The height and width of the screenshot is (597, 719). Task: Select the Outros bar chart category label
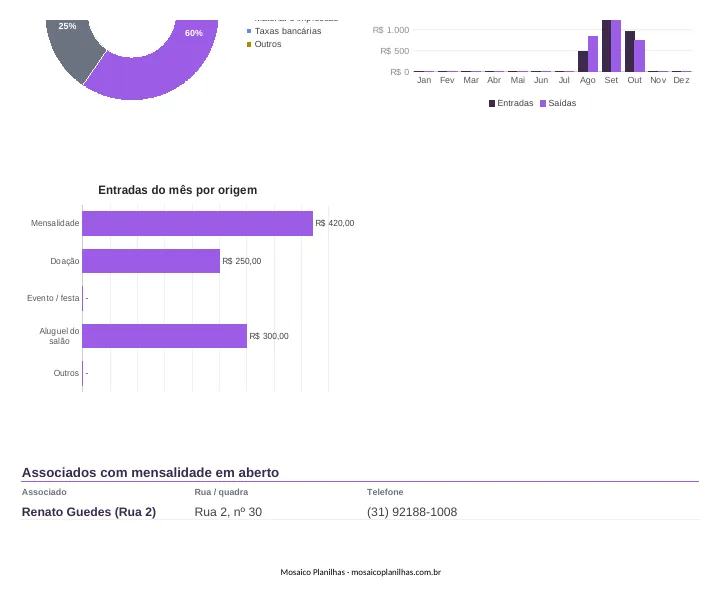point(66,373)
